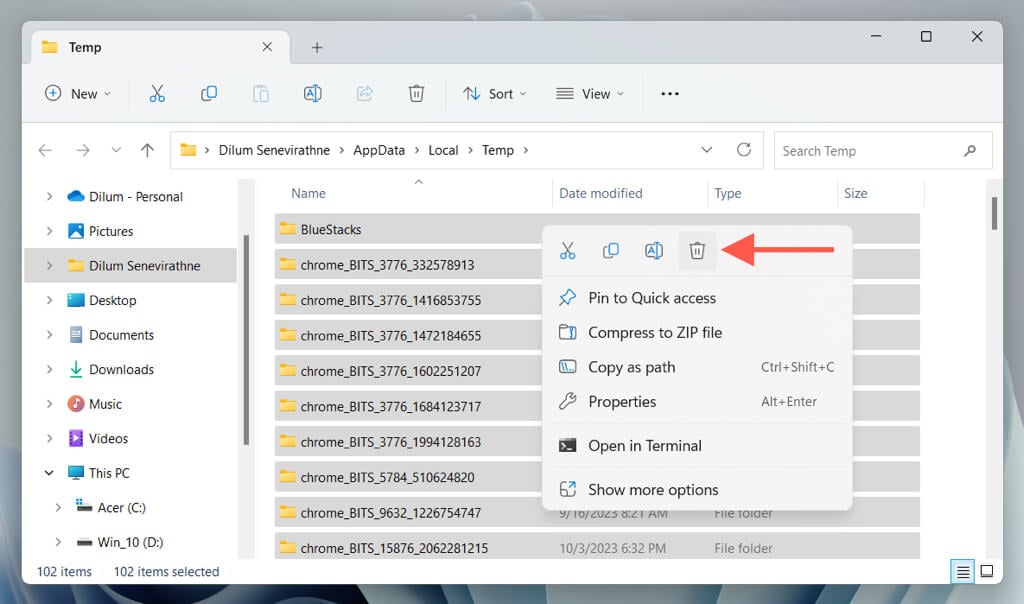
Task: Expand Dilum - Personal tree node
Action: [49, 197]
